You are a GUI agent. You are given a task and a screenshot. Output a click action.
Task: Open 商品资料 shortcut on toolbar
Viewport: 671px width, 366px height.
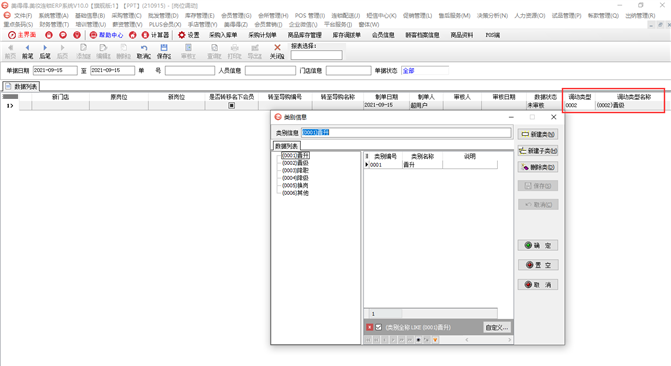(462, 35)
